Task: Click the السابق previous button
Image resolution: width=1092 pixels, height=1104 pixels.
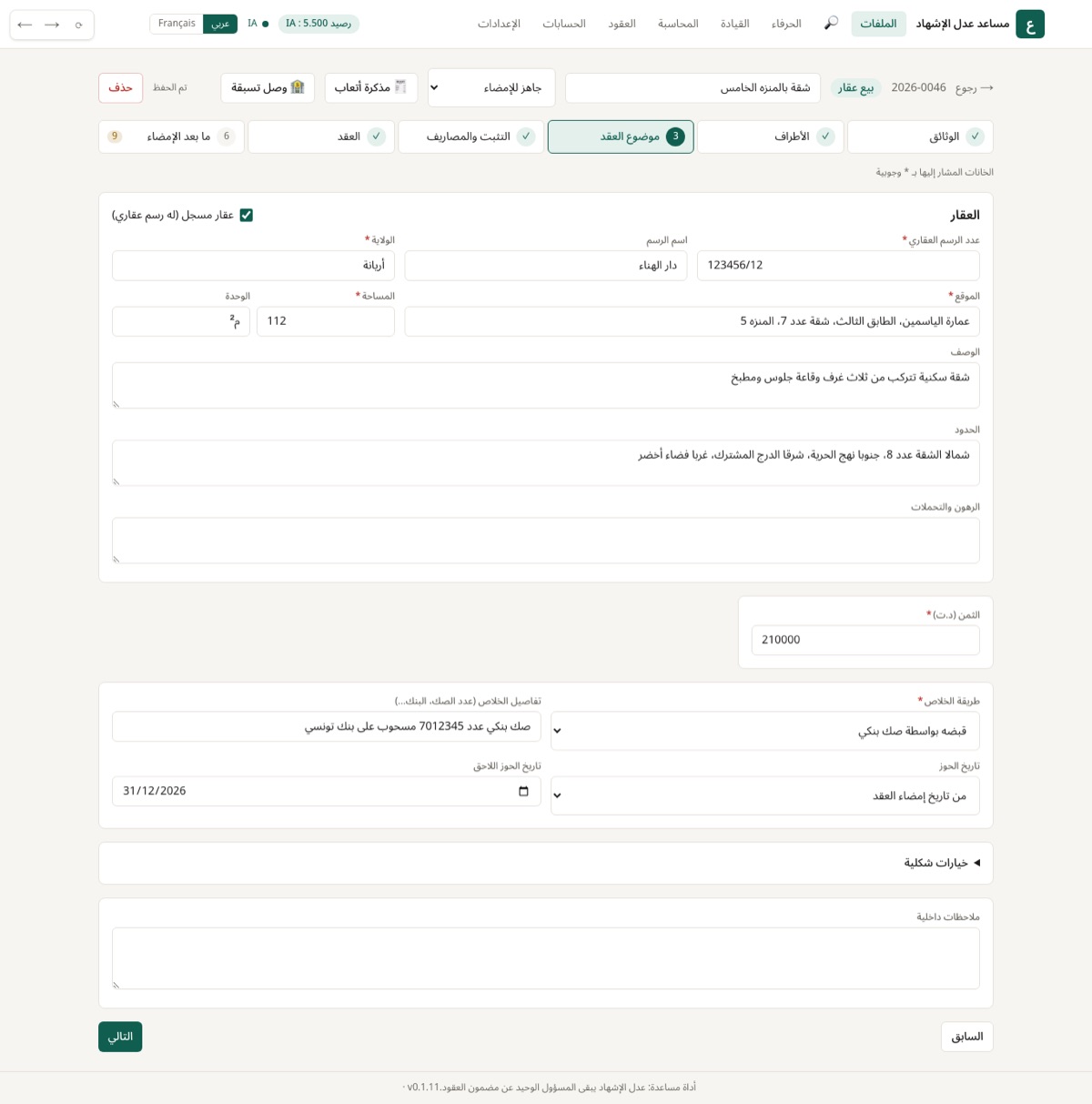Action: 966,1037
